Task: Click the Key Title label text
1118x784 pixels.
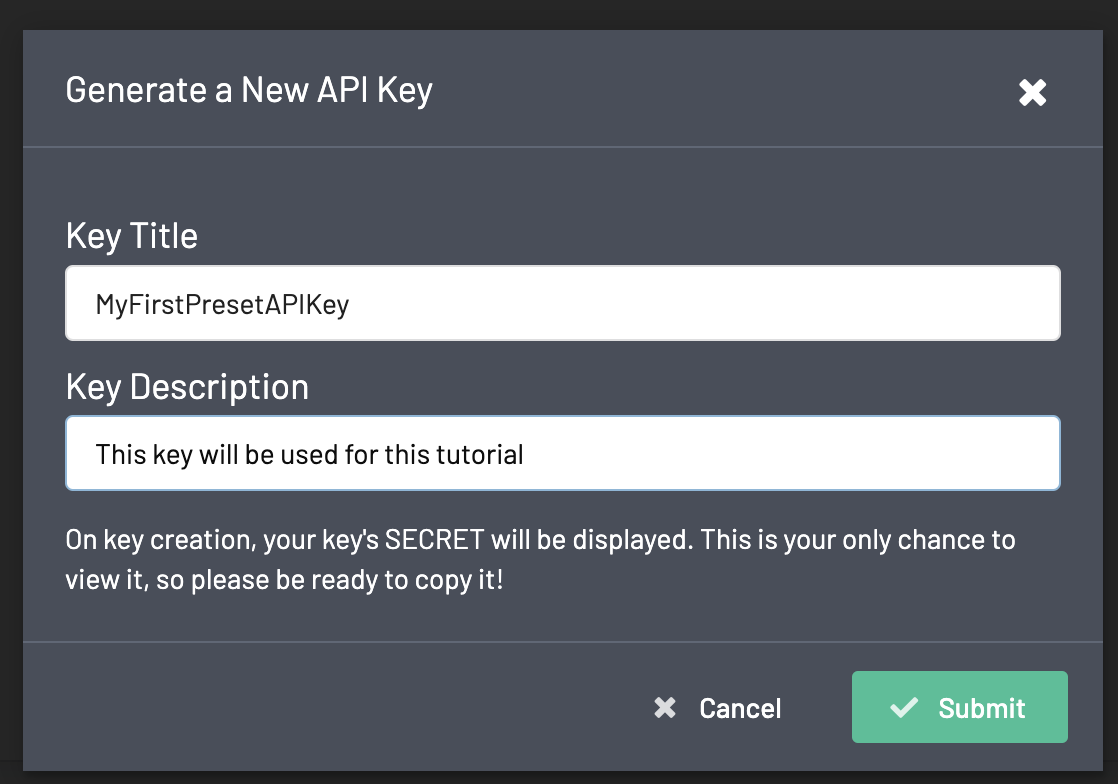Action: coord(131,236)
